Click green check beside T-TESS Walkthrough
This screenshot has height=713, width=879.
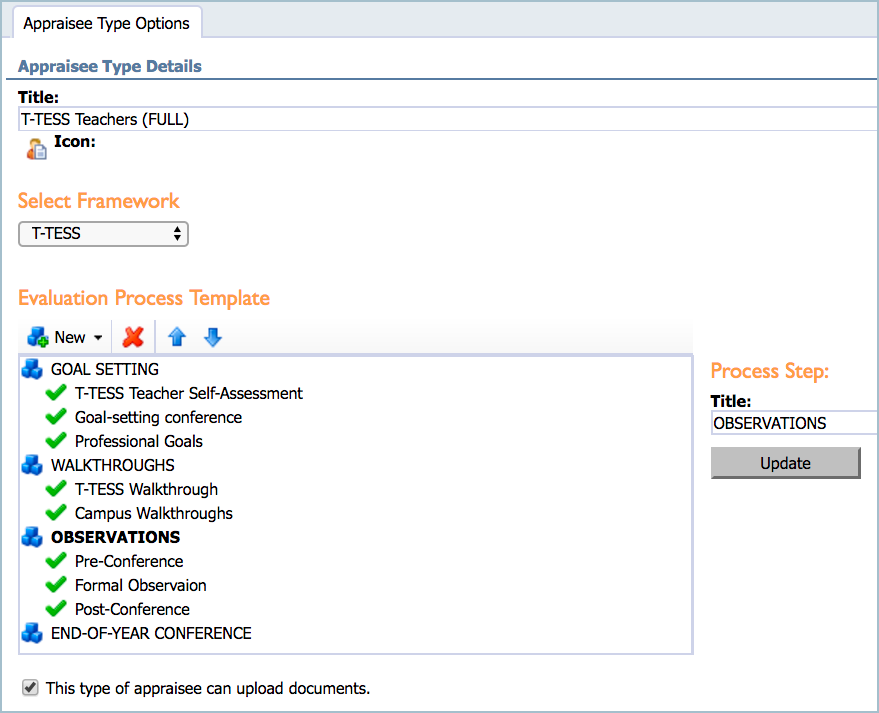[x=56, y=489]
